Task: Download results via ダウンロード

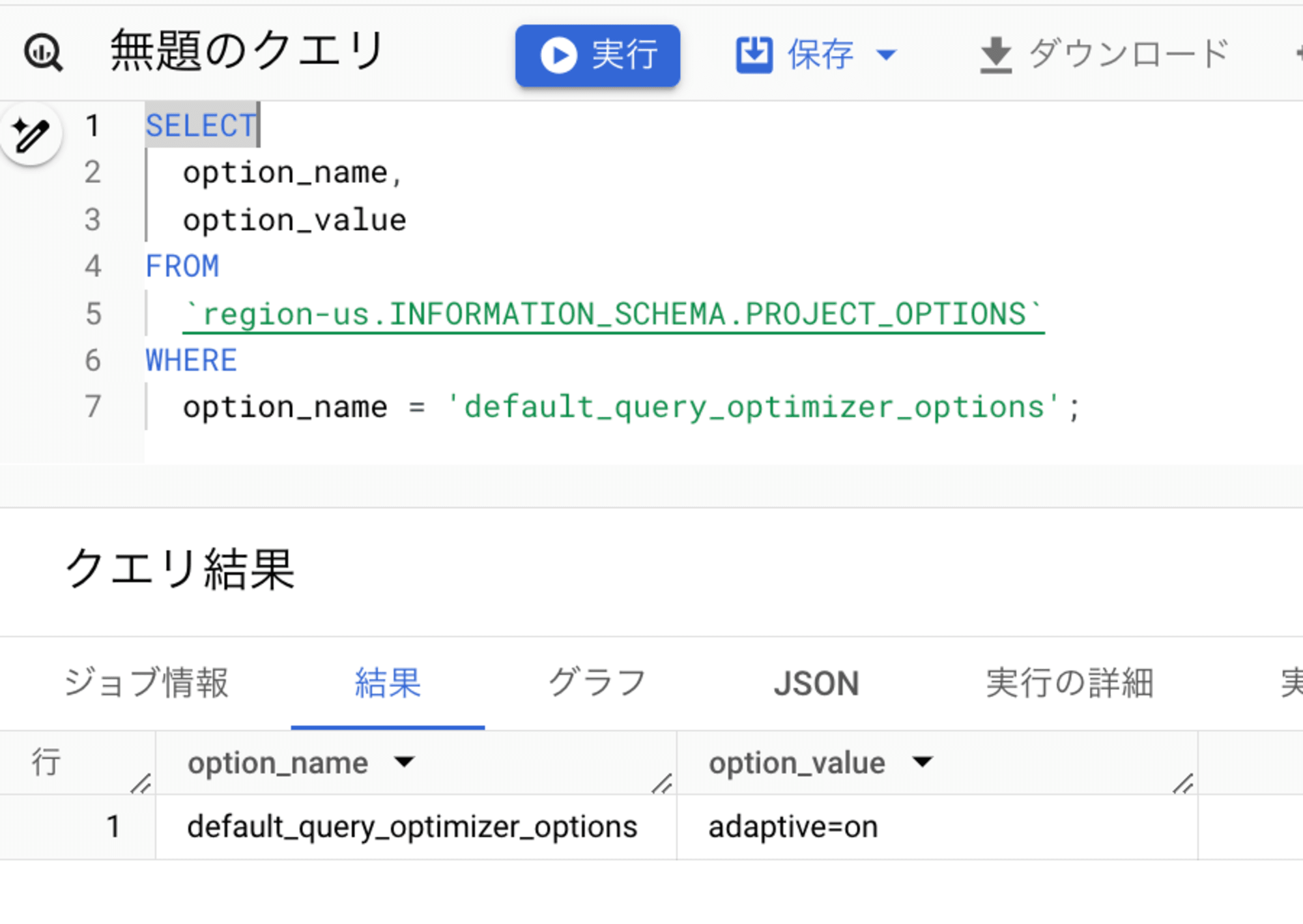Action: tap(1104, 54)
